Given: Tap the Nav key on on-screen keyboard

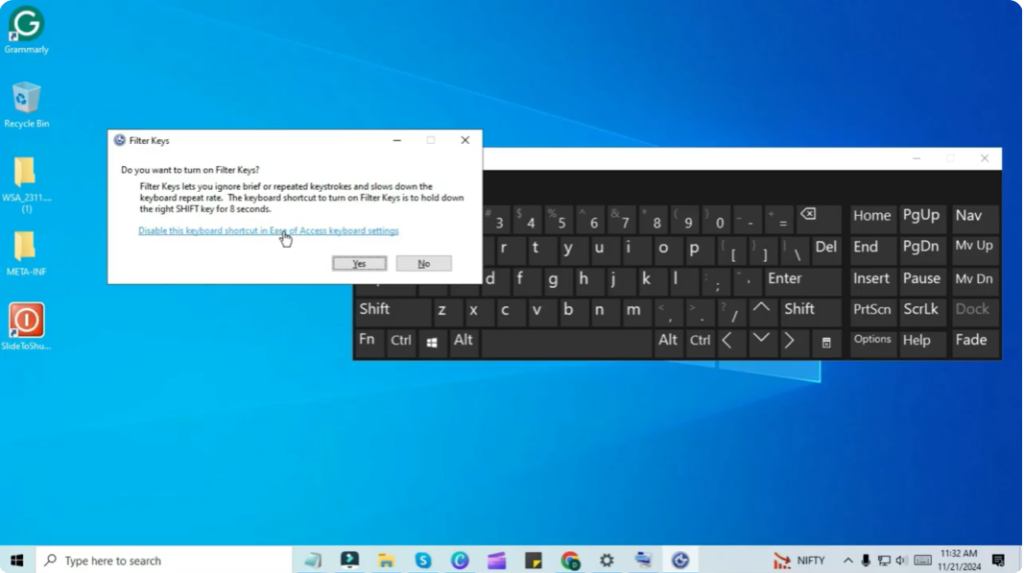Looking at the screenshot, I should point(974,218).
